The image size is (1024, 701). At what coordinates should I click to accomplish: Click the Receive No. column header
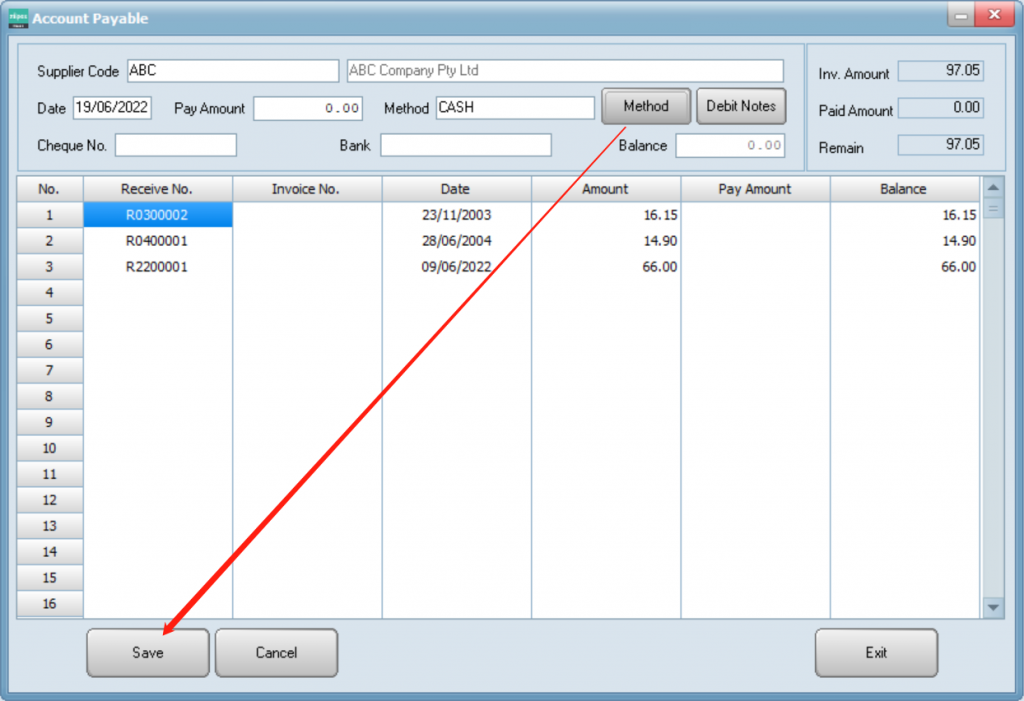[157, 189]
